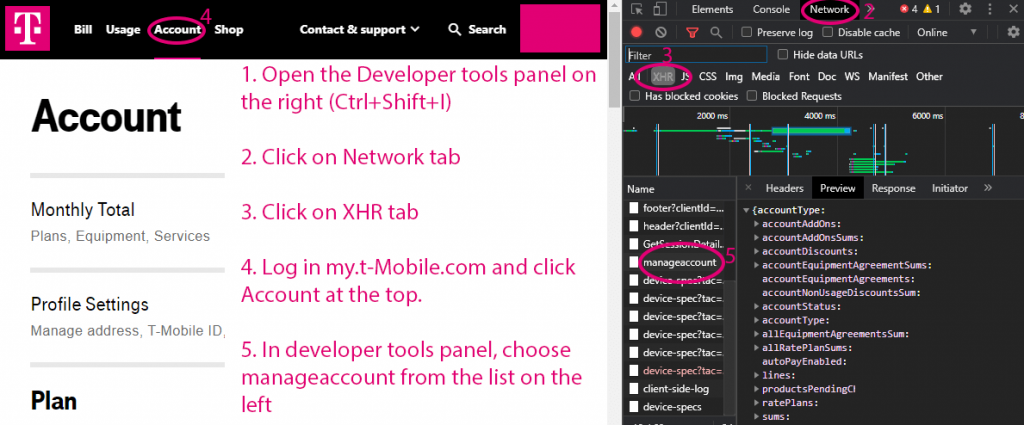Click the network Filter text field
Image resolution: width=1024 pixels, height=425 pixels.
[x=696, y=55]
